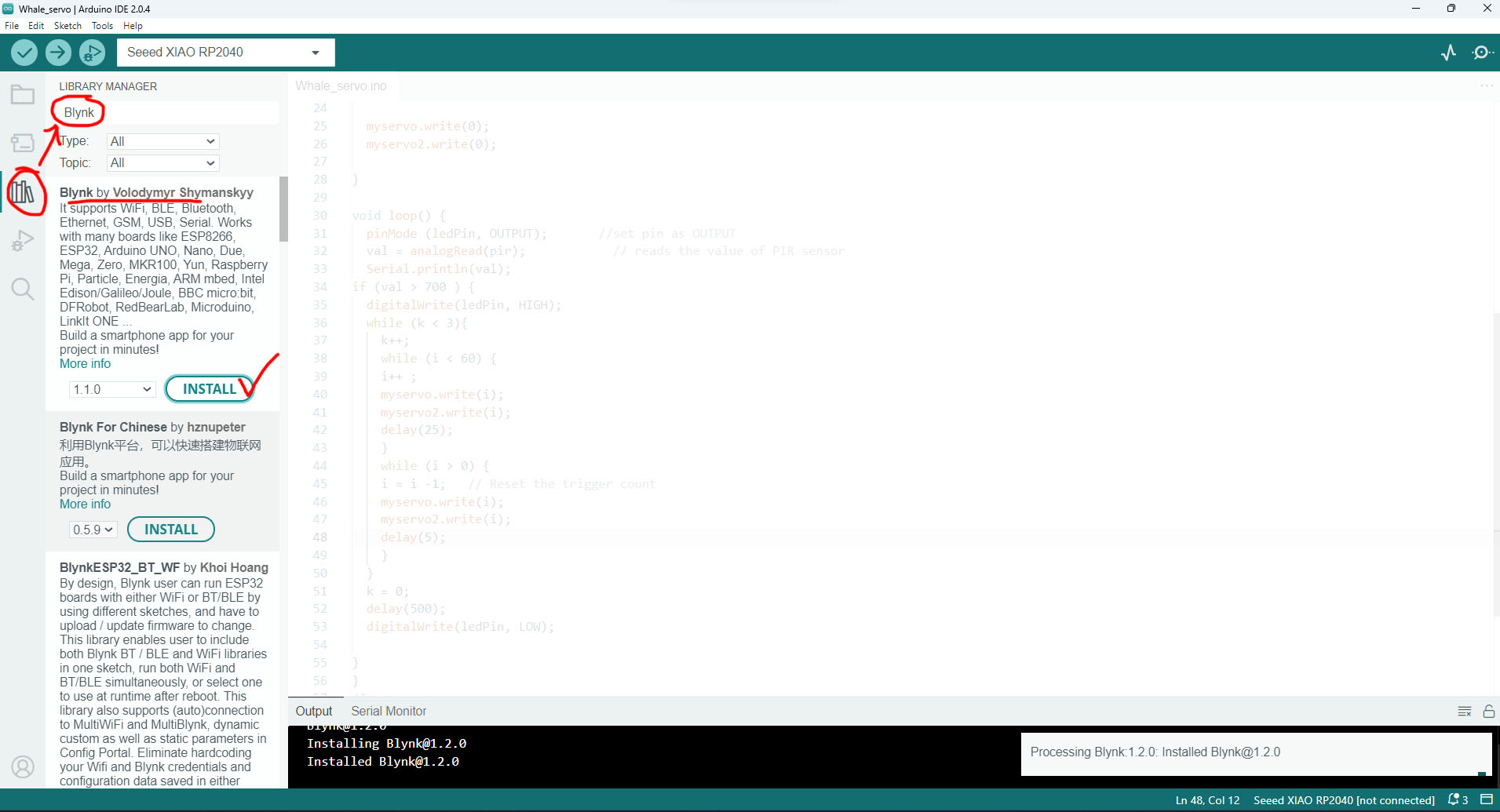
Task: Open the File menu
Action: [x=12, y=26]
